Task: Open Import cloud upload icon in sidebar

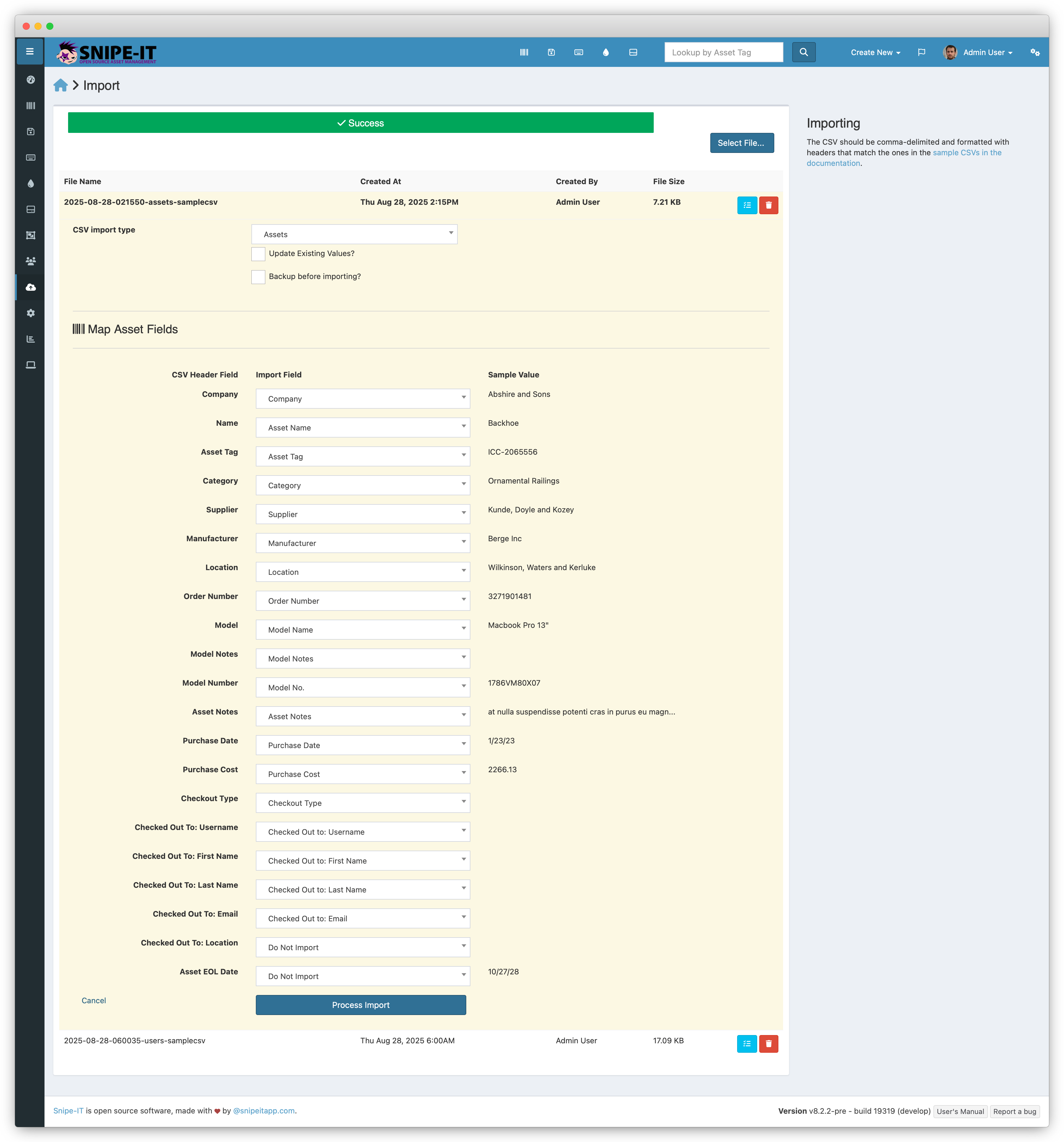Action: tap(30, 287)
